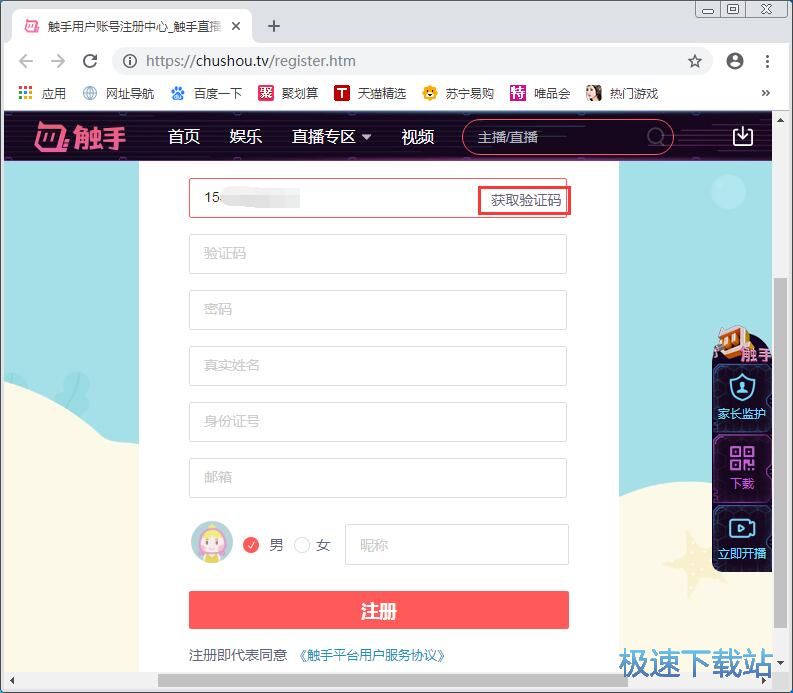The image size is (793, 693).
Task: Maximize the browser window
Action: (x=733, y=10)
